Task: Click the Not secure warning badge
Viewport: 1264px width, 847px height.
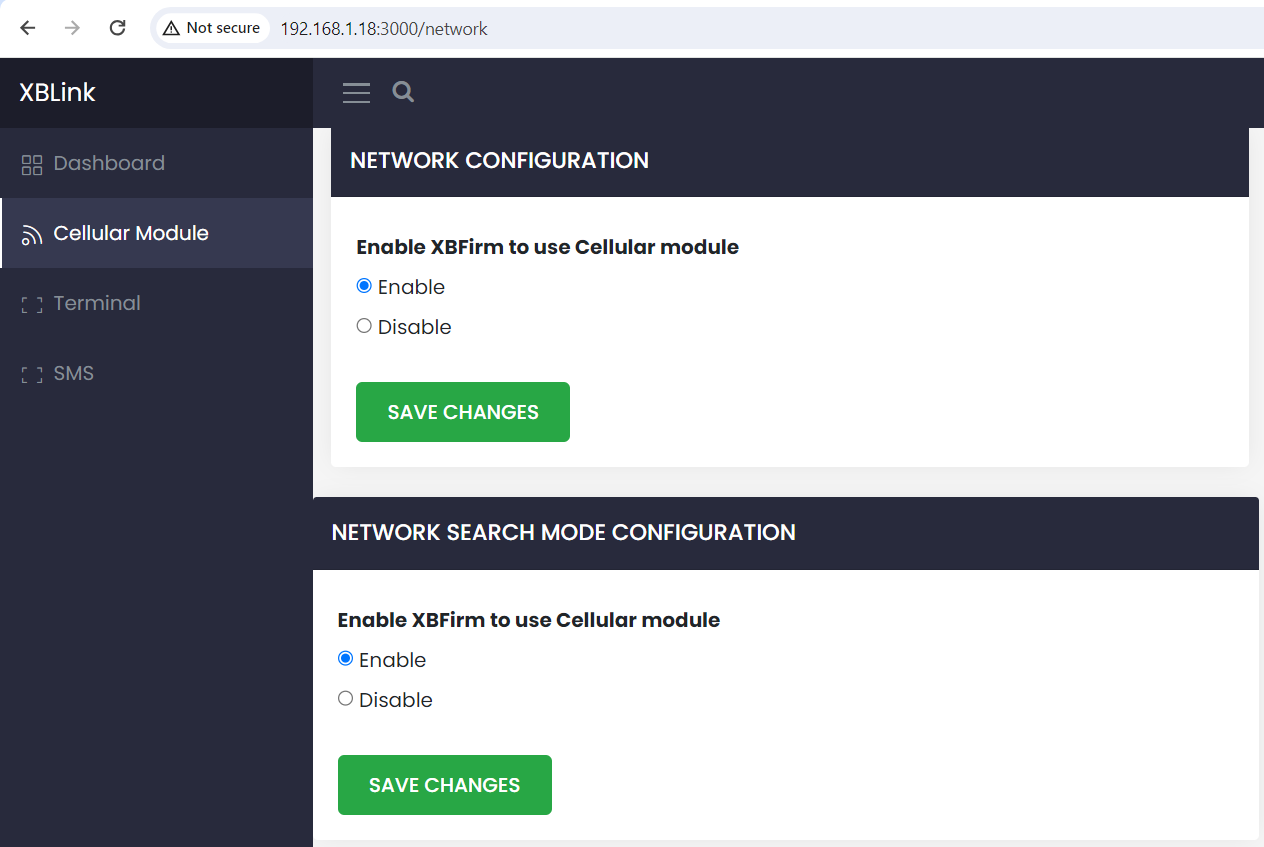Action: tap(212, 28)
